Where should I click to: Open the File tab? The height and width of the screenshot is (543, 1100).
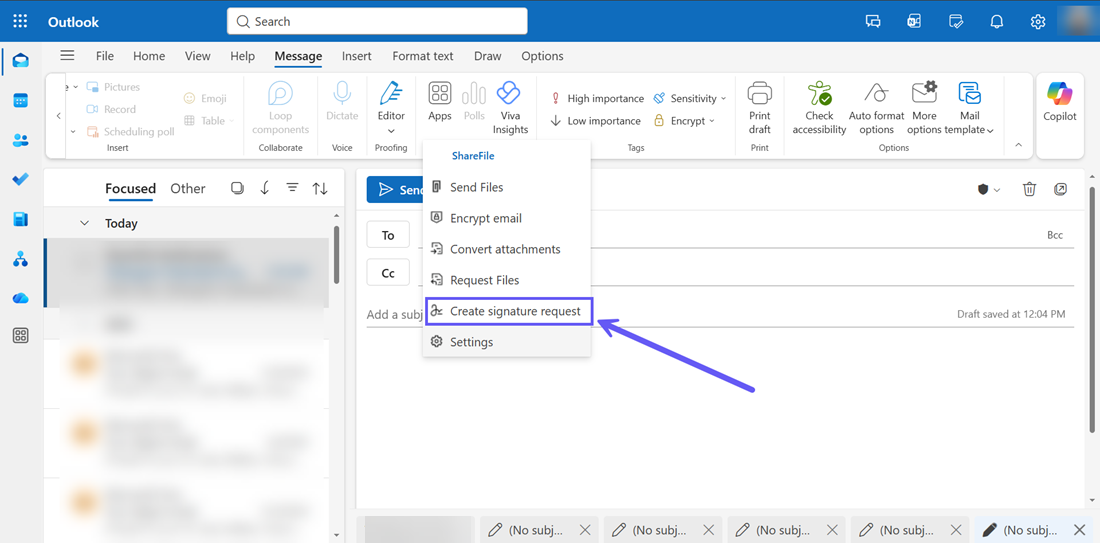[x=105, y=56]
